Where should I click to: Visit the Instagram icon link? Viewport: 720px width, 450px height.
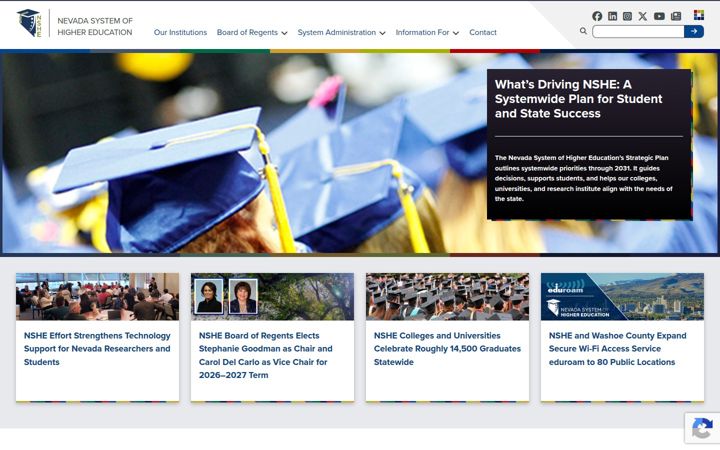click(x=627, y=16)
